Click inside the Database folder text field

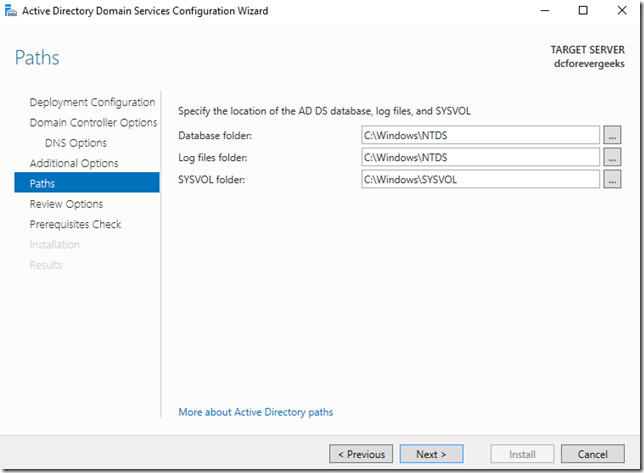pyautogui.click(x=480, y=135)
